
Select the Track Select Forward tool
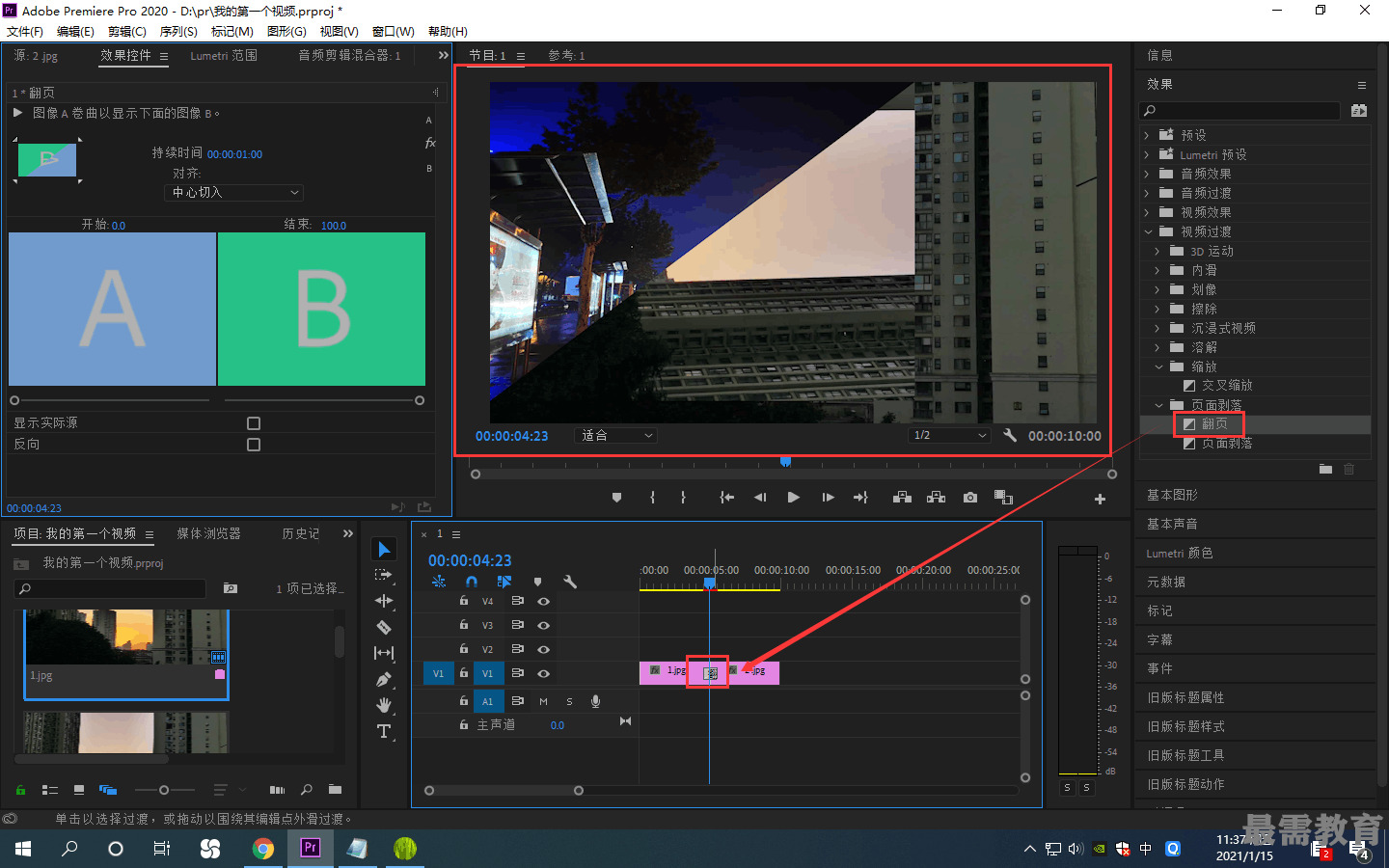384,575
